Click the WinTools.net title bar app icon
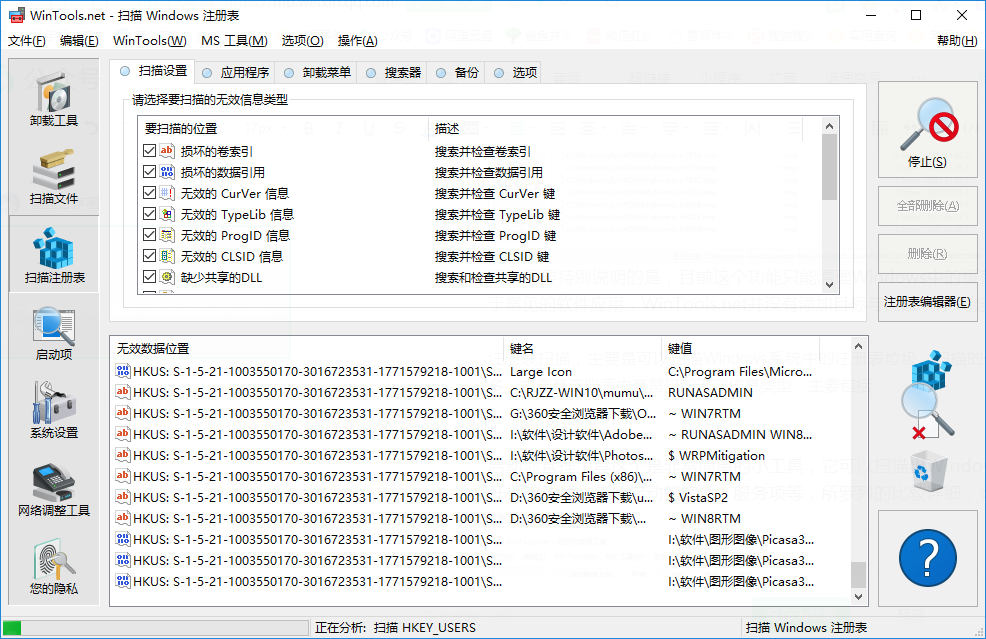The width and height of the screenshot is (986, 639). (17, 15)
